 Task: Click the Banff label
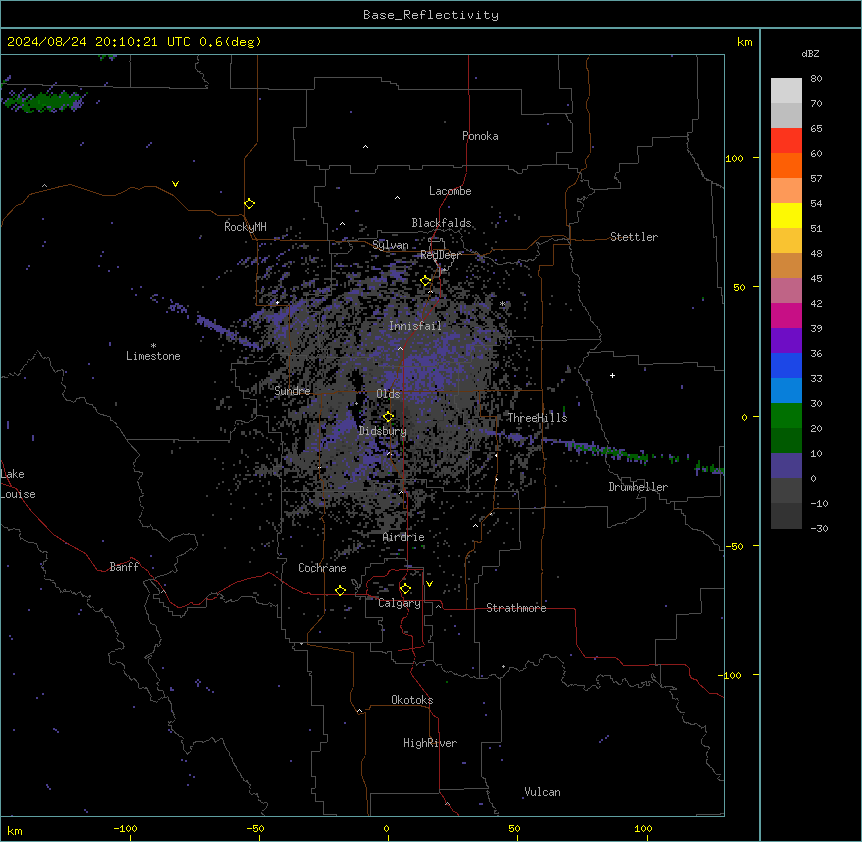click(124, 567)
